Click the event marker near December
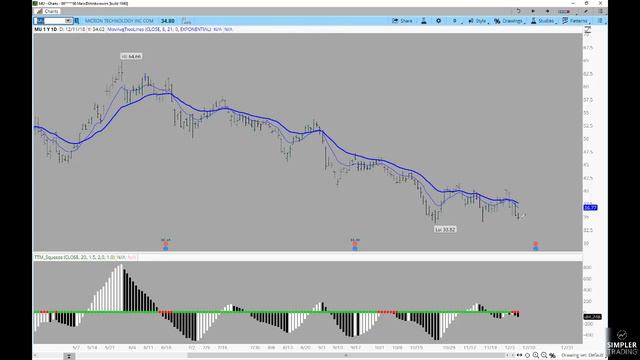The width and height of the screenshot is (640, 360). pyautogui.click(x=536, y=246)
